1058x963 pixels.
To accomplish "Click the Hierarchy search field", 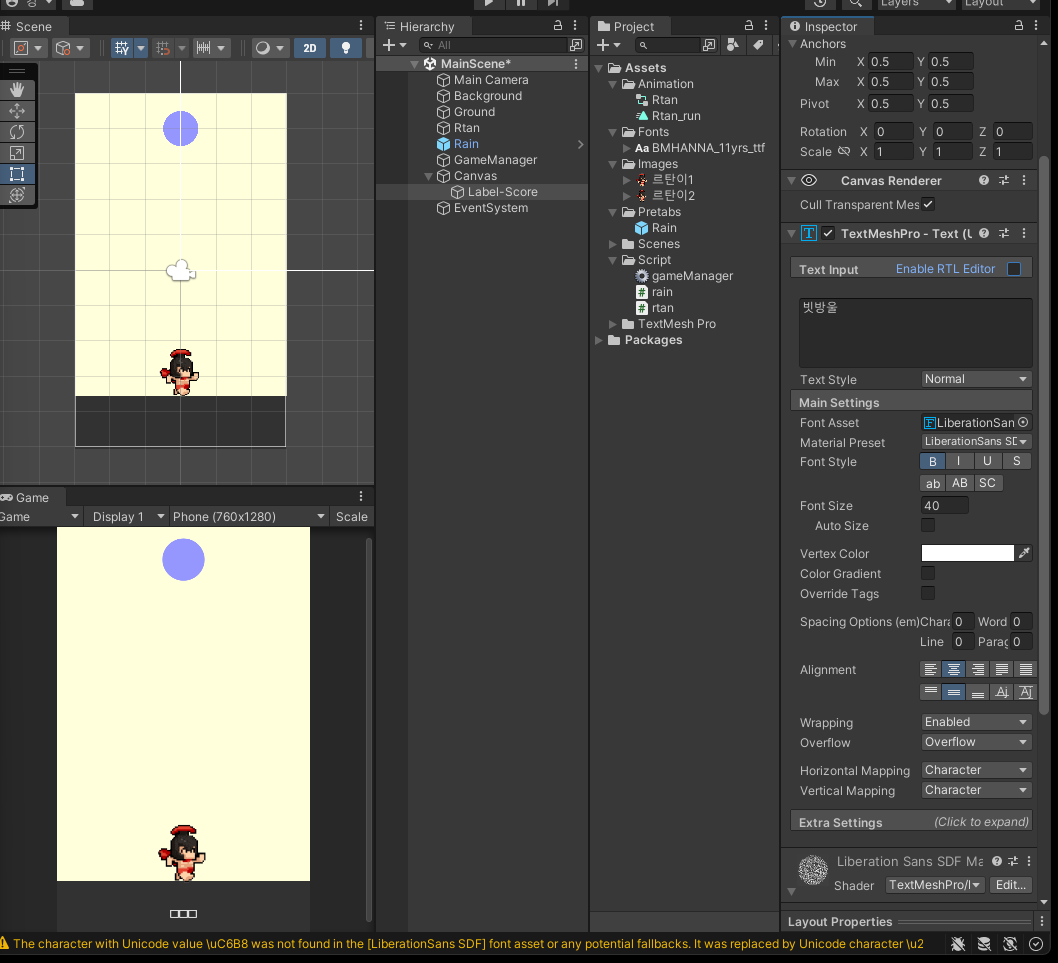I will click(493, 45).
